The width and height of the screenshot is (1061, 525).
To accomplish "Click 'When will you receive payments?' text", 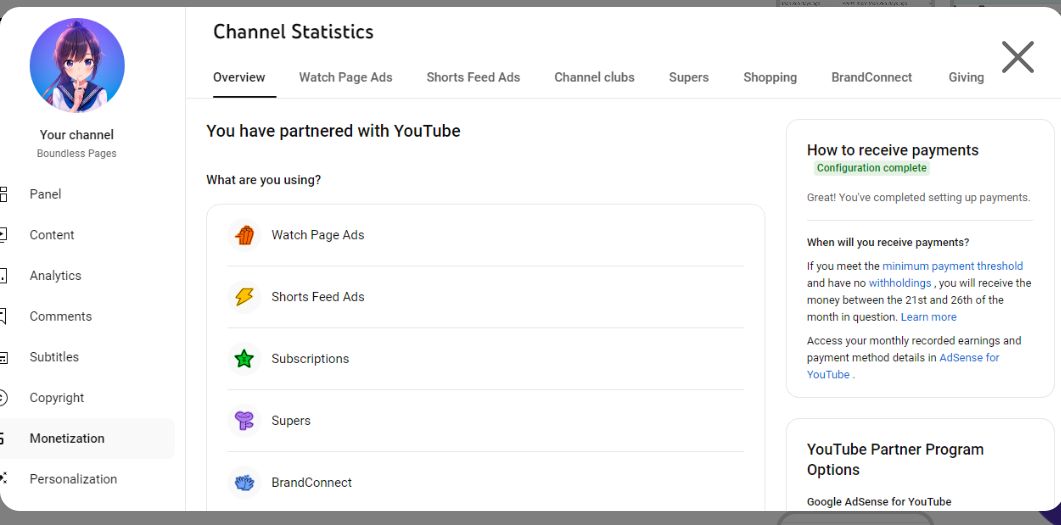I will click(x=888, y=242).
